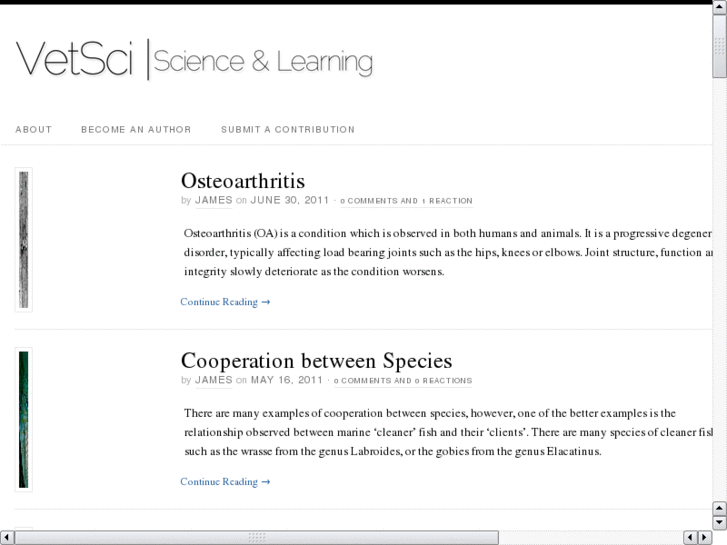Click the vertical scrollbar down arrow
Viewport: 727px width, 545px height.
719,522
